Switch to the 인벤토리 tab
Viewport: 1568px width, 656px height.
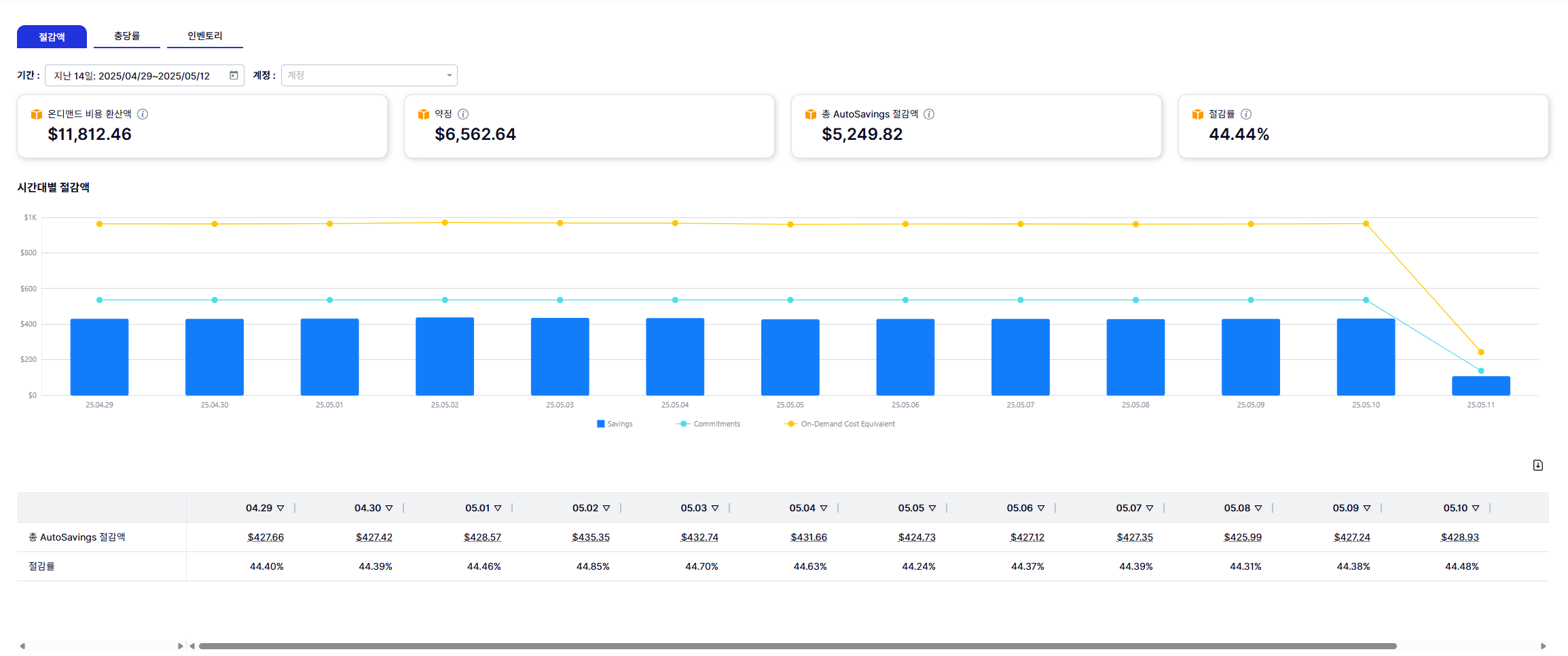204,36
